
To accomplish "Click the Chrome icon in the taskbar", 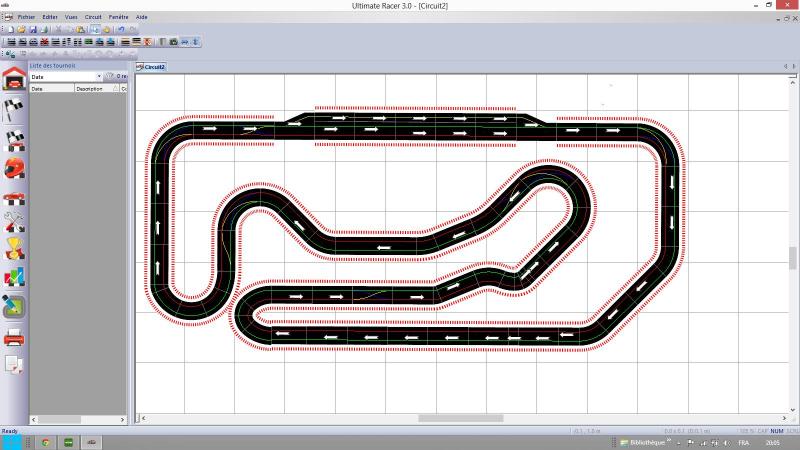I will tap(46, 441).
